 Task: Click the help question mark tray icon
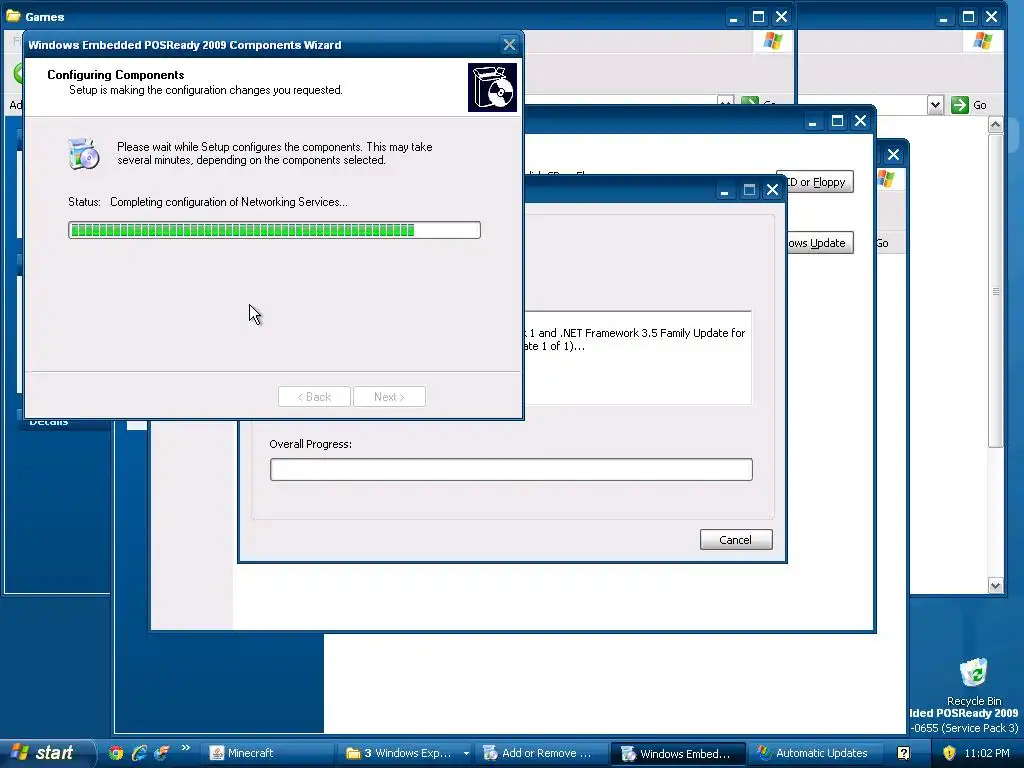pos(903,753)
